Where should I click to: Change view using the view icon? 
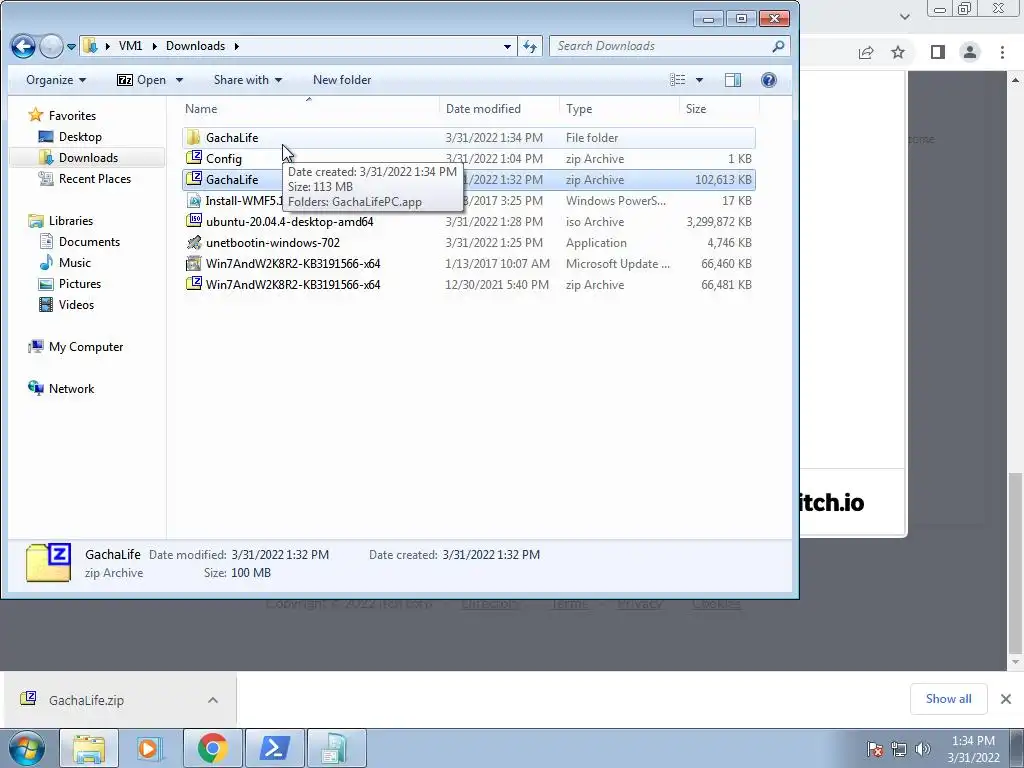pyautogui.click(x=678, y=80)
